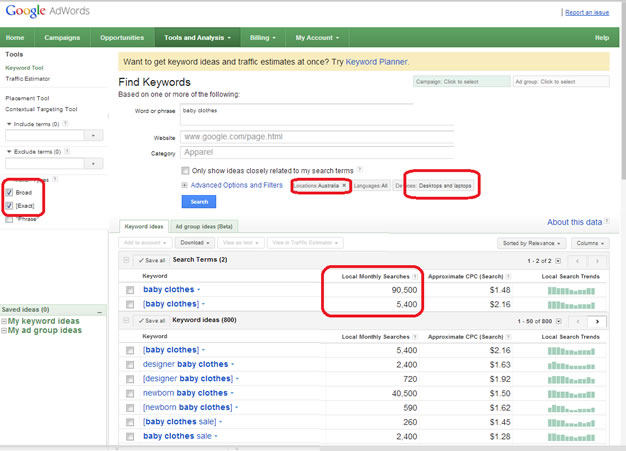Click the blue Search button
The image size is (626, 451).
coord(199,202)
